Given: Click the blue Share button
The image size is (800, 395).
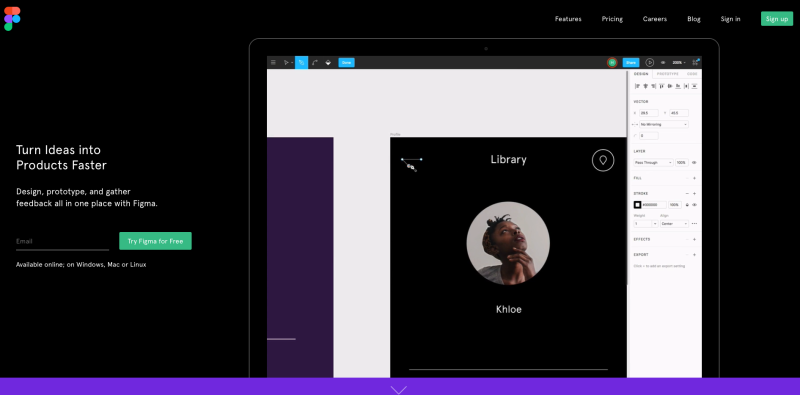Looking at the screenshot, I should coord(631,62).
